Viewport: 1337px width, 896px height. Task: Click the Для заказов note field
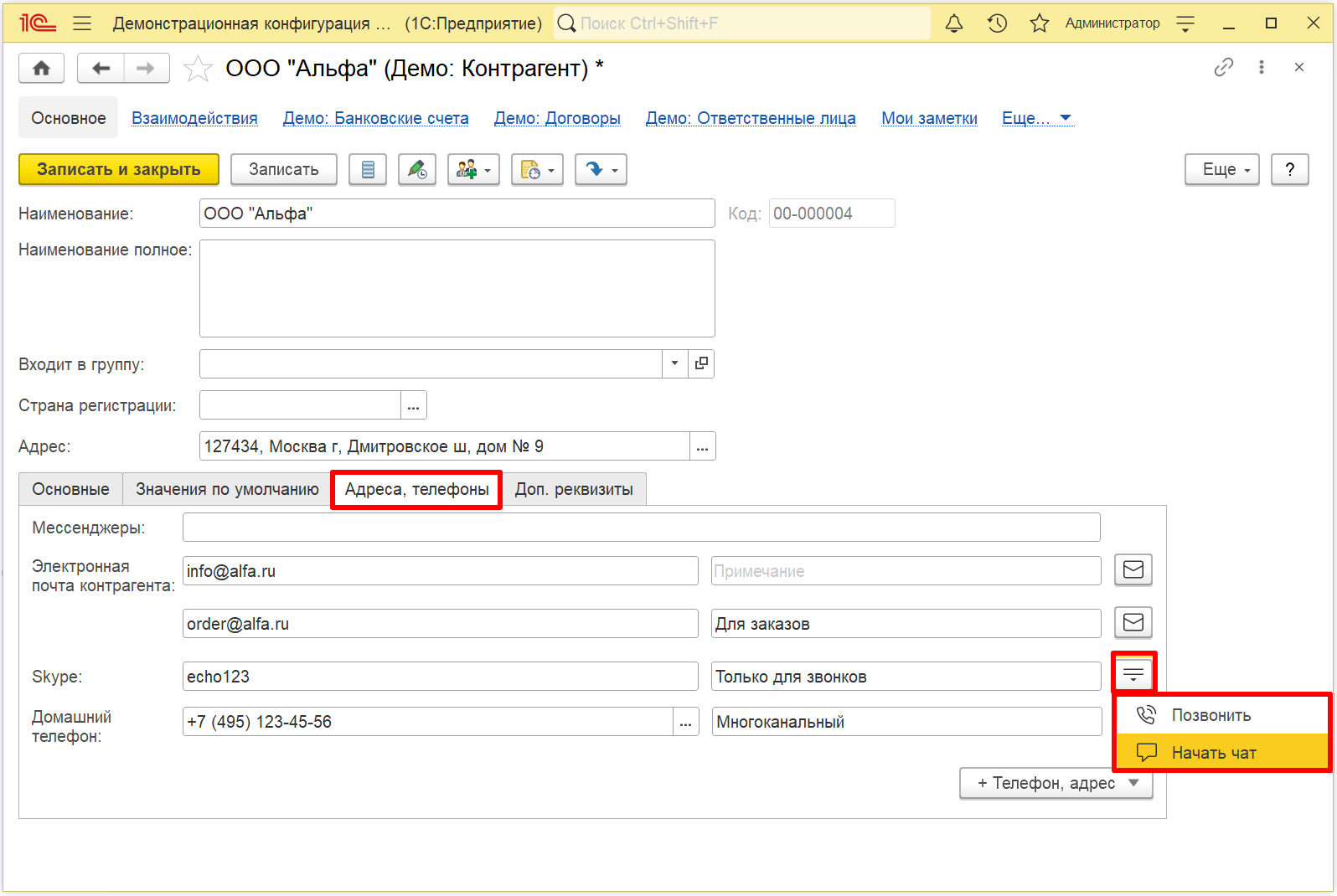tap(906, 623)
